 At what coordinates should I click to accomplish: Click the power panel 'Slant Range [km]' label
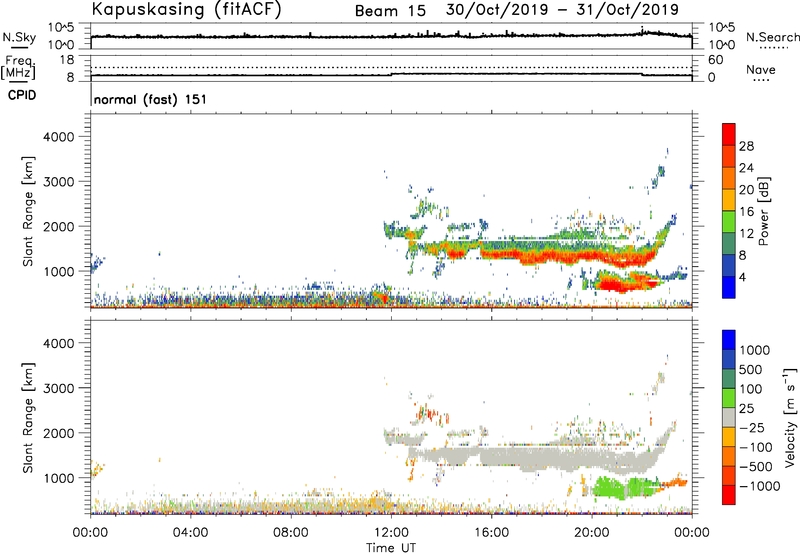click(x=28, y=211)
